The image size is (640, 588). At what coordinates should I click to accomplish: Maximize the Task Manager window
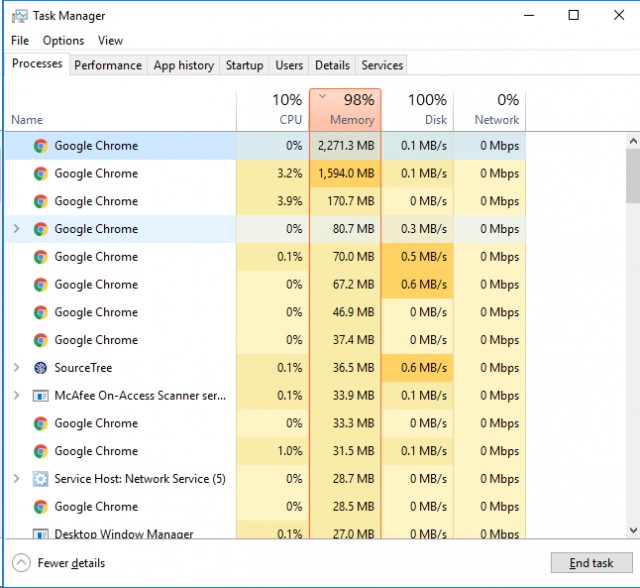(x=573, y=16)
